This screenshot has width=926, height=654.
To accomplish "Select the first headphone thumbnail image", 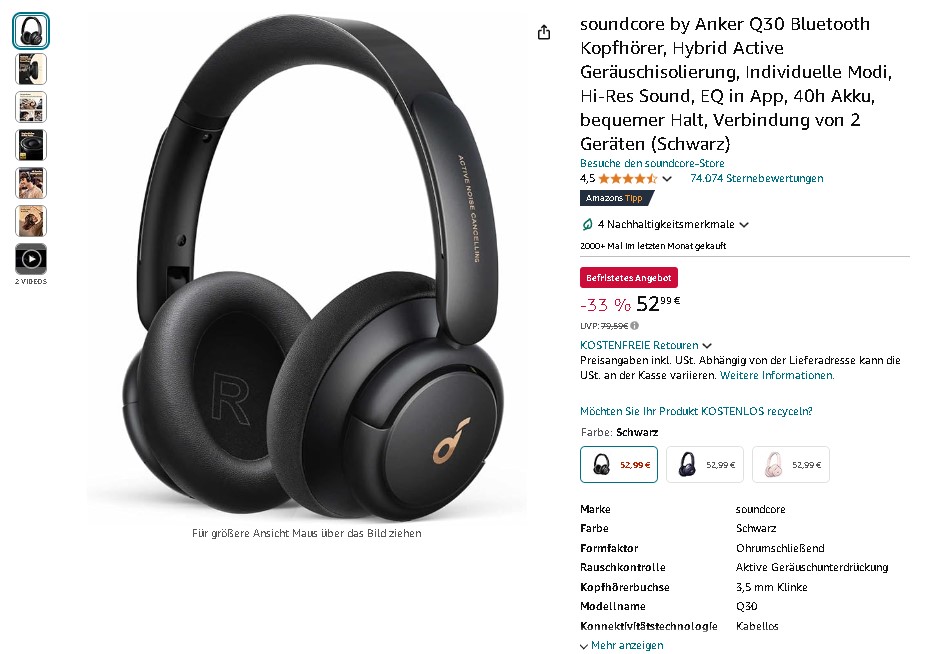I will pos(31,31).
